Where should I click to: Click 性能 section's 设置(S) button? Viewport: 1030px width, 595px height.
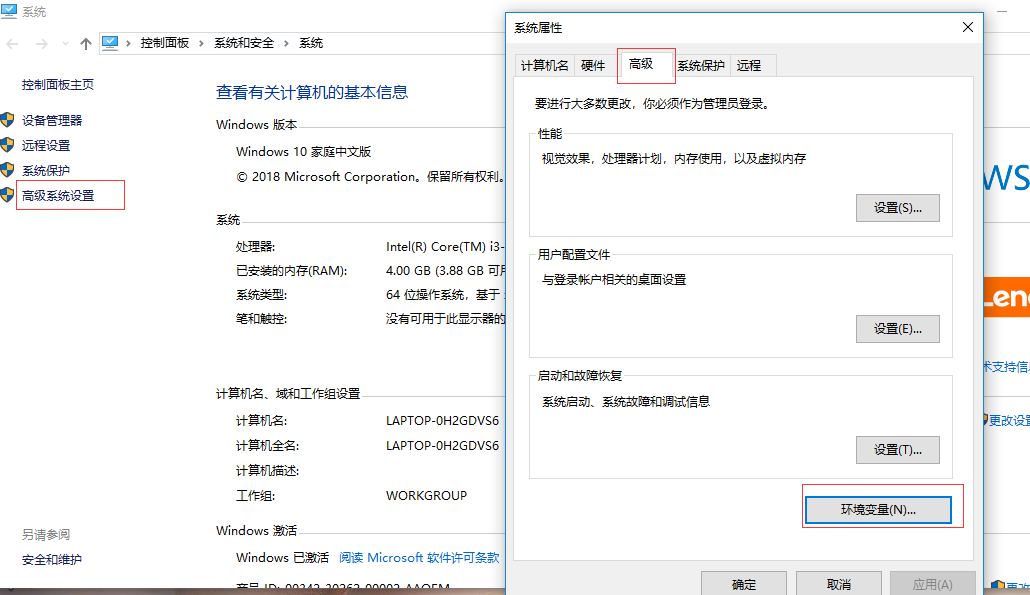(897, 207)
